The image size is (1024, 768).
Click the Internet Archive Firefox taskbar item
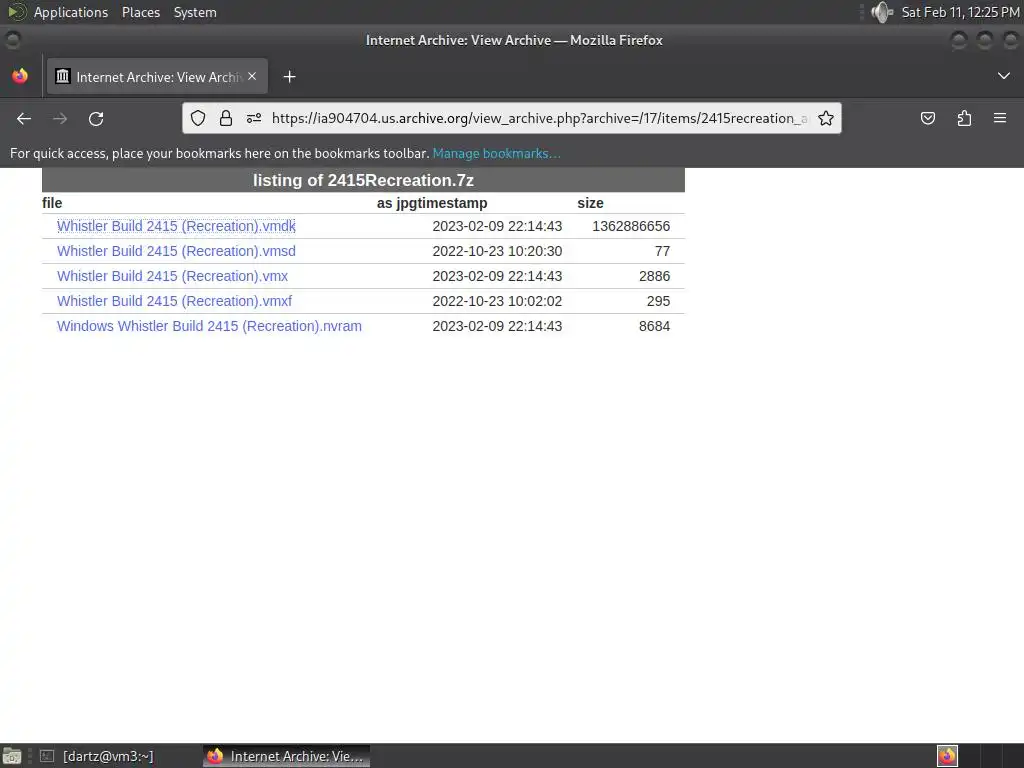286,756
